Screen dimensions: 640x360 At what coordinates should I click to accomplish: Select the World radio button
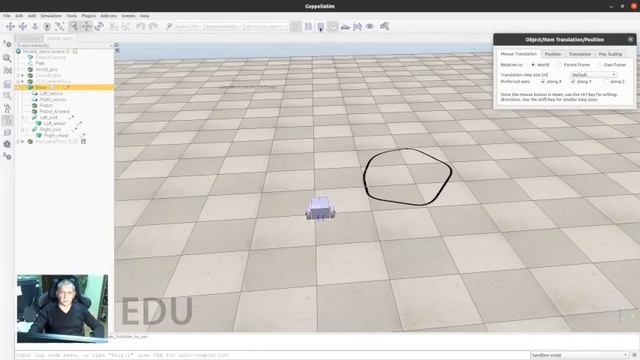pos(533,65)
